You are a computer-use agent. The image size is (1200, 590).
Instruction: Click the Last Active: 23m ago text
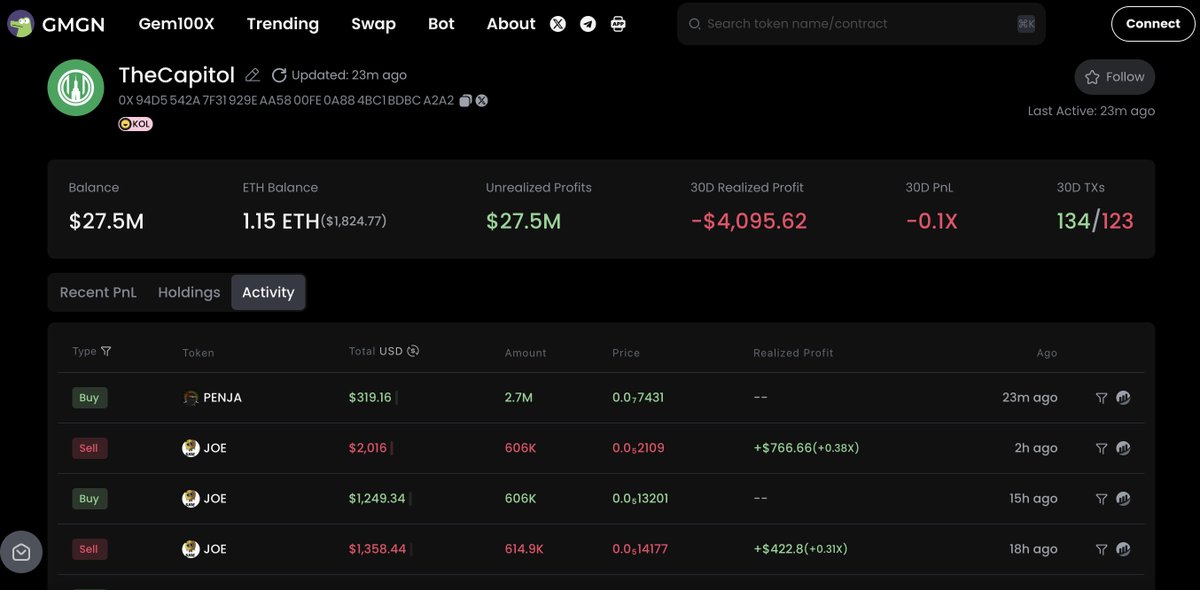click(1091, 111)
